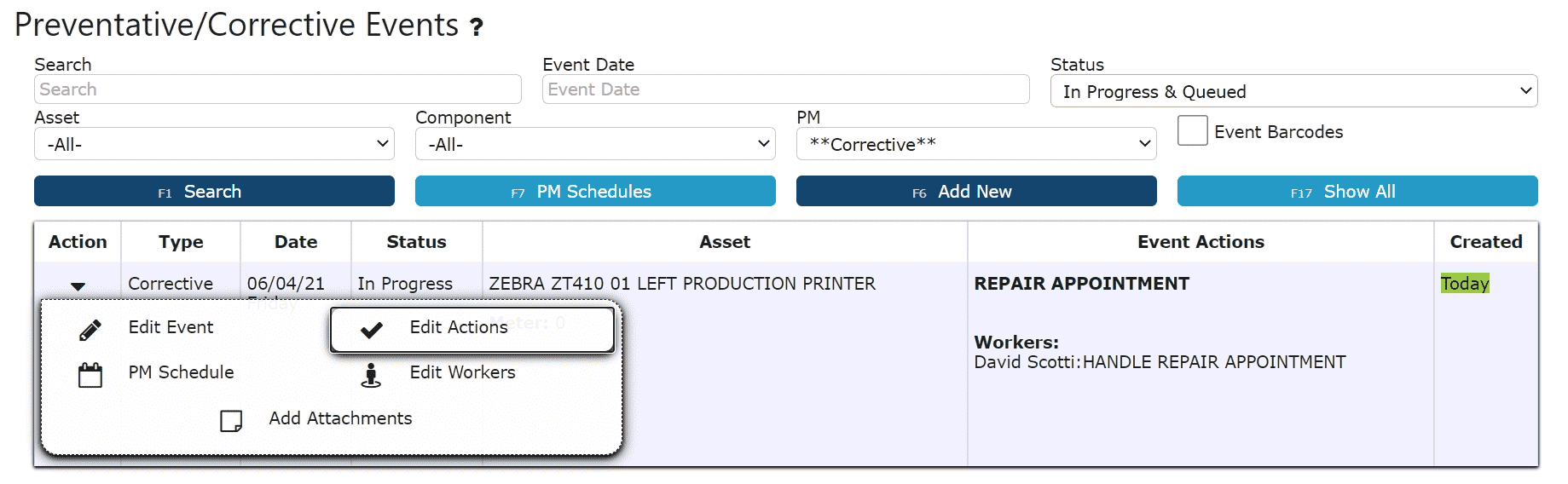Choose Add Attachments menu entry
The height and width of the screenshot is (484, 1568).
tap(340, 418)
